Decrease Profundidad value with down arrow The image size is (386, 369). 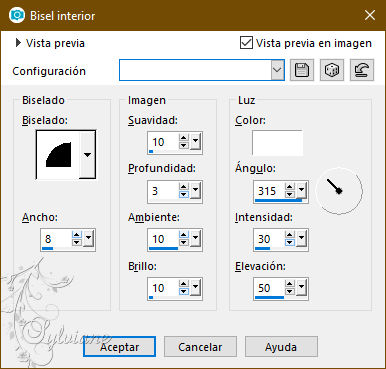[x=184, y=194]
